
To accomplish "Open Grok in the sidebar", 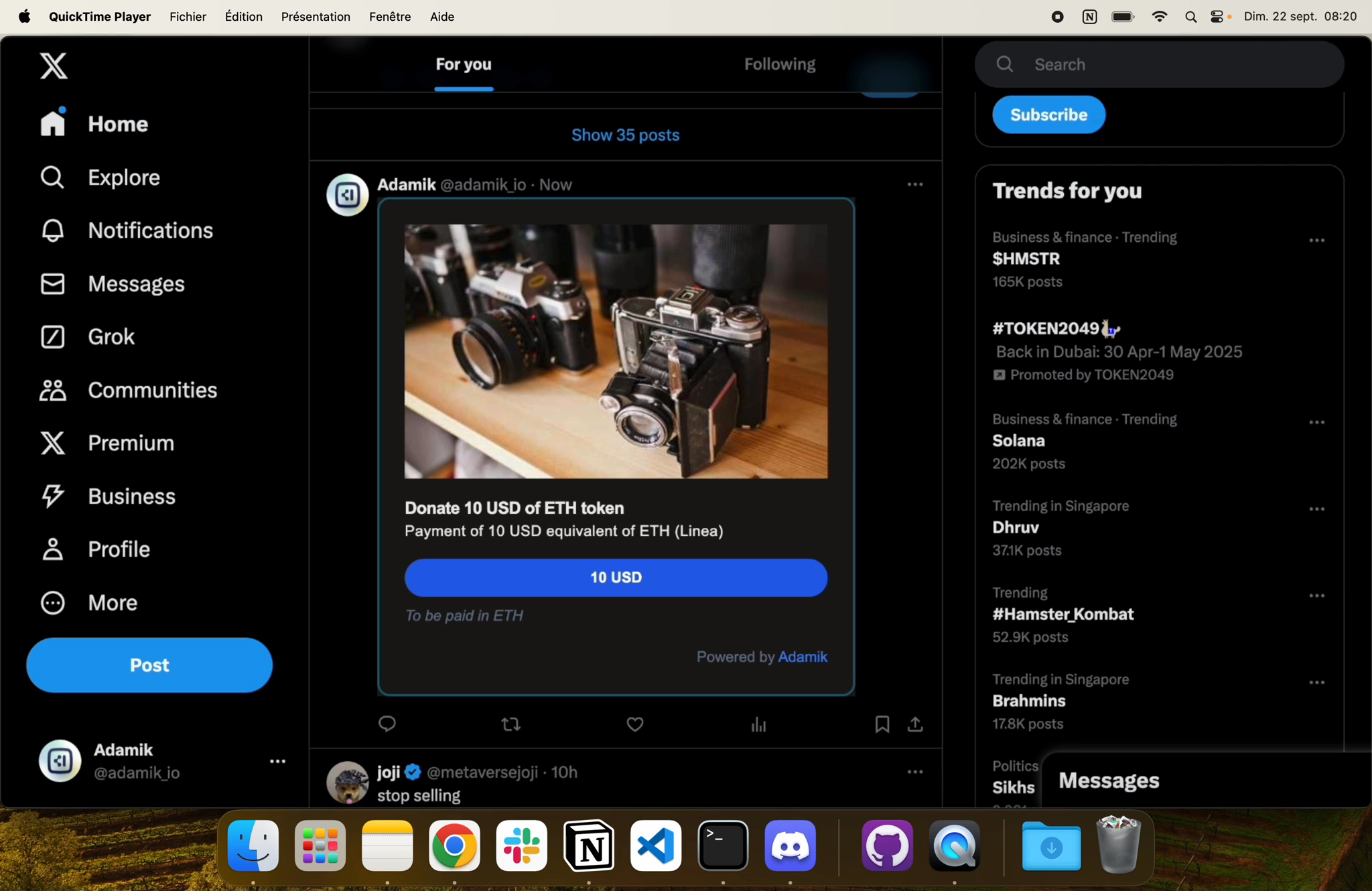I will pos(88,336).
